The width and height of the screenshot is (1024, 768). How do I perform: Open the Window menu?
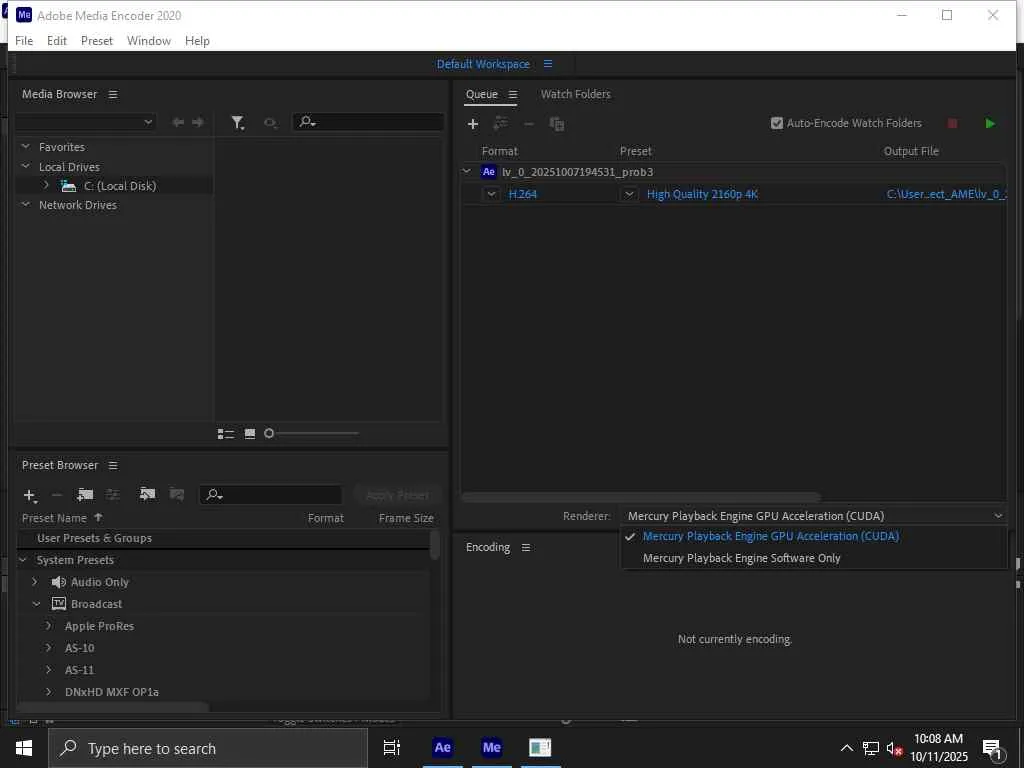pos(149,40)
